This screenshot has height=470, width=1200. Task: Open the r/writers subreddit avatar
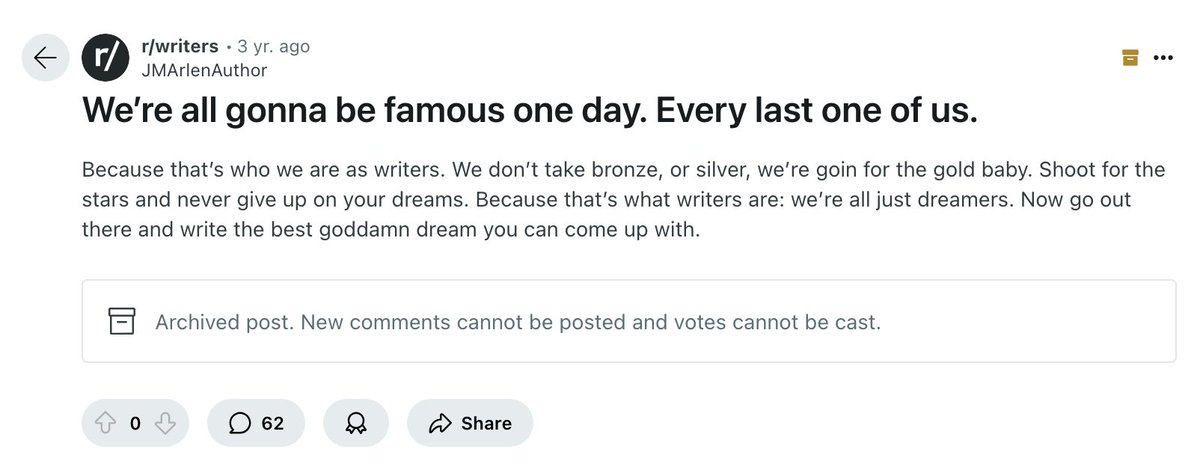pos(105,58)
